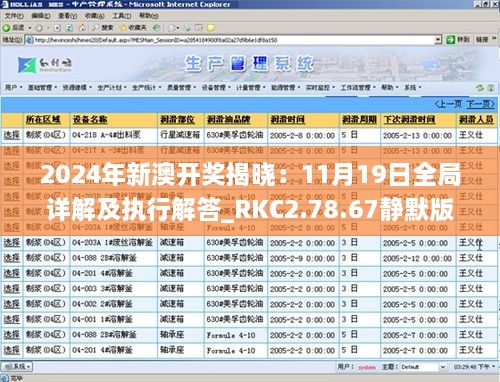Click 选择 link for 04-218 A-4#出料泵
500x382 pixels.
coord(12,135)
